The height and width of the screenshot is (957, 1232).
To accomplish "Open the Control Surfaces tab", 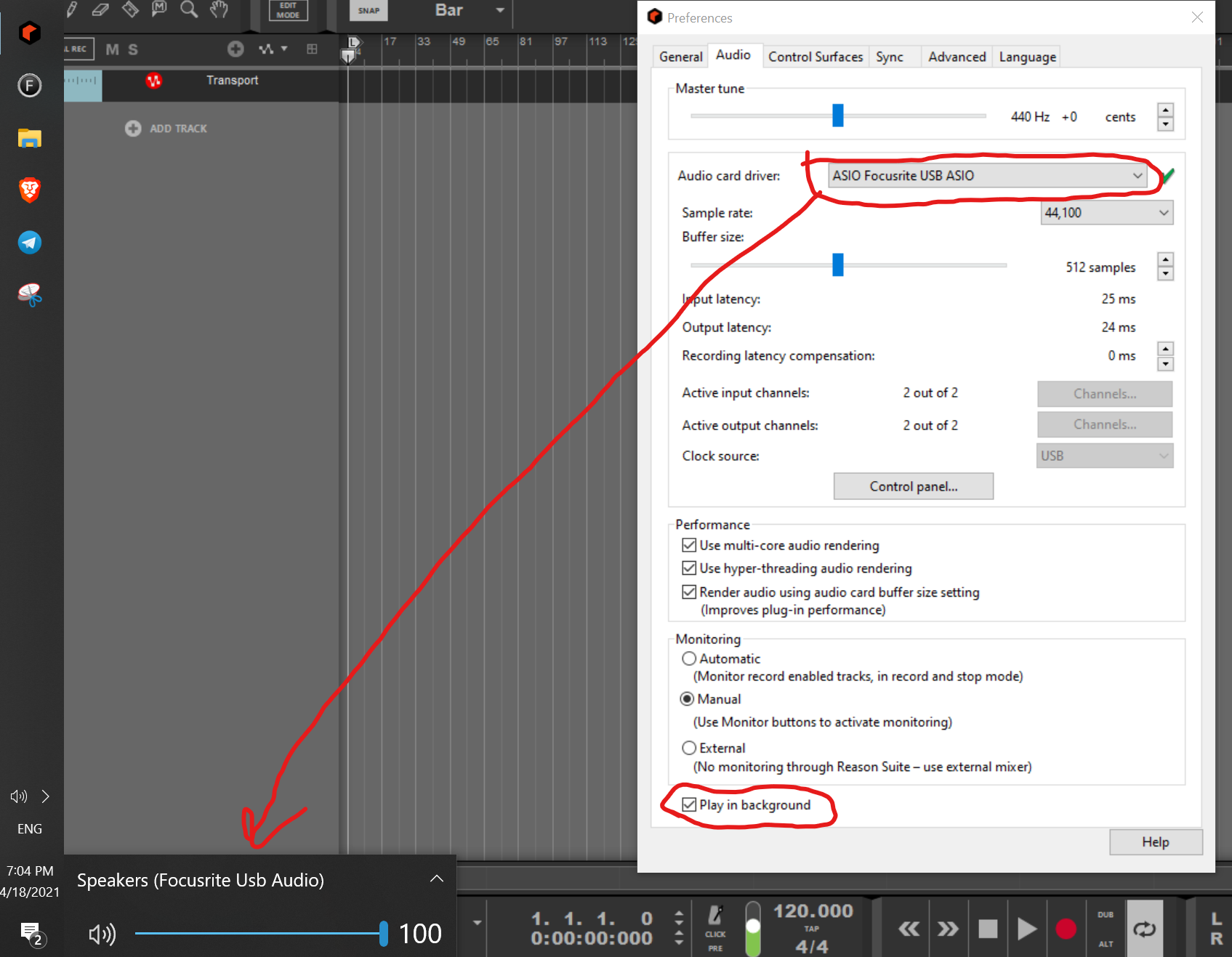I will coord(816,57).
